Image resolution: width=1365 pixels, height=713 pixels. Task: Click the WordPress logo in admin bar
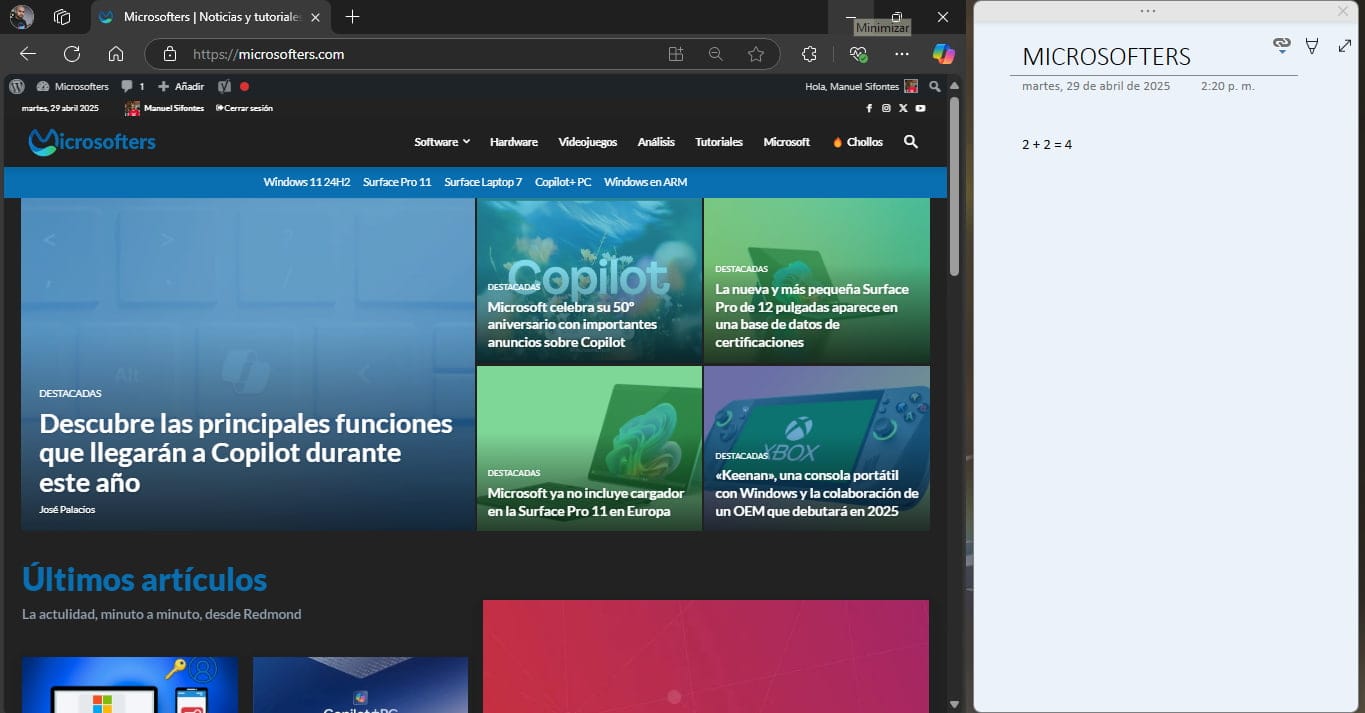[17, 87]
